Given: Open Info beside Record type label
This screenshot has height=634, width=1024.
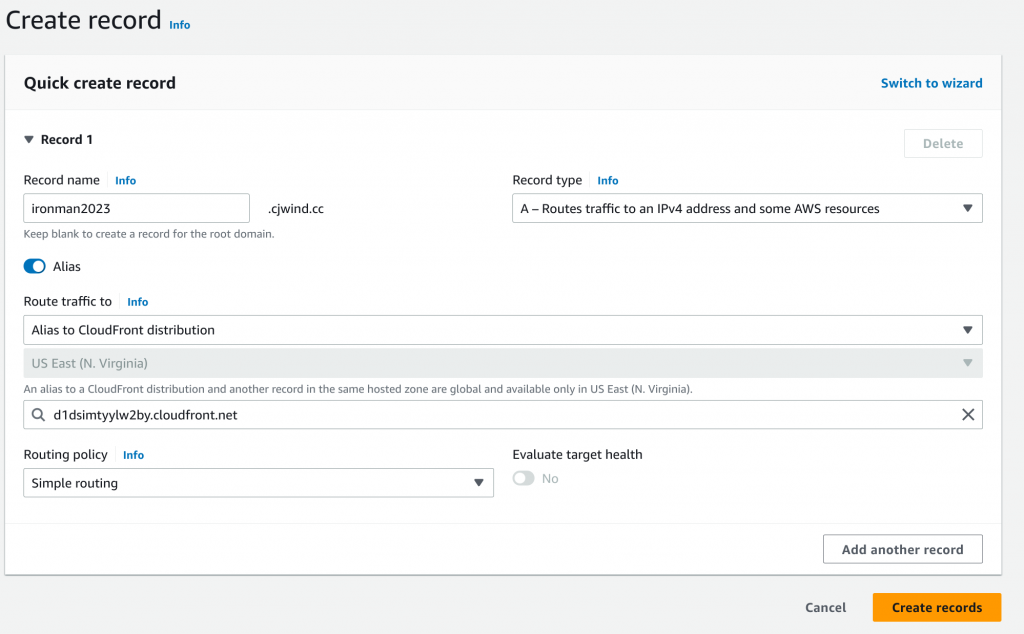Looking at the screenshot, I should click(x=607, y=181).
